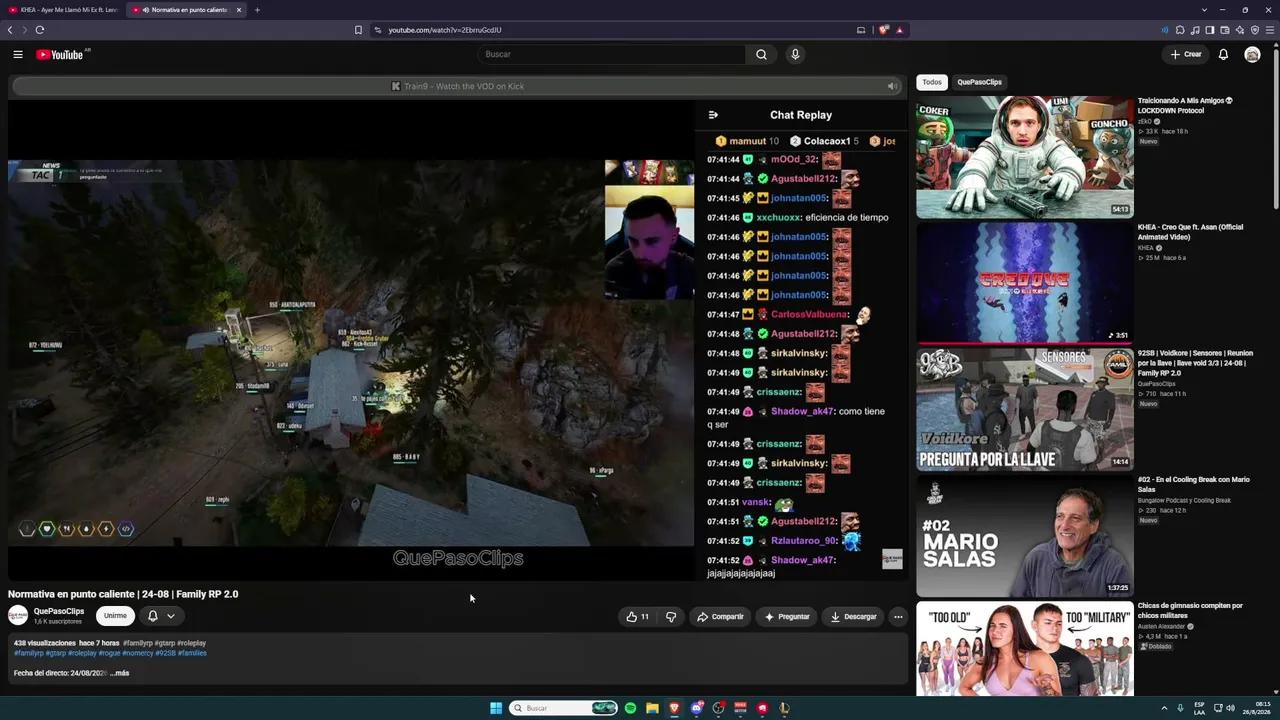
Task: Click the YouTube search magnifier button
Action: [761, 54]
